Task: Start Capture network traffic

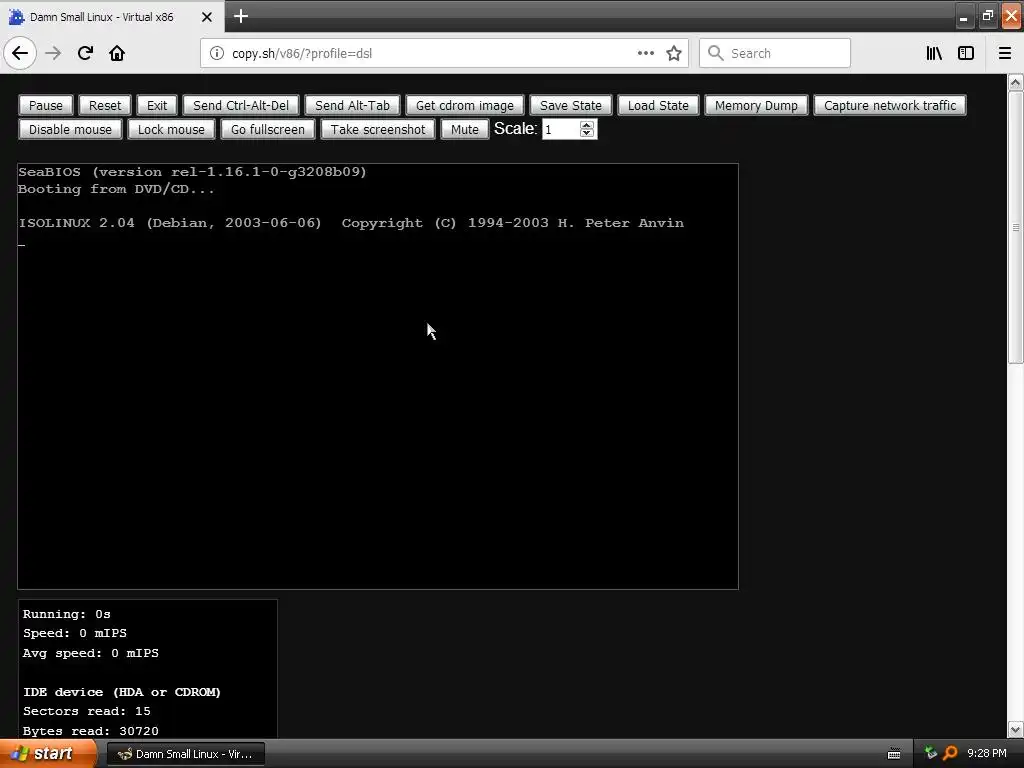Action: 890,105
